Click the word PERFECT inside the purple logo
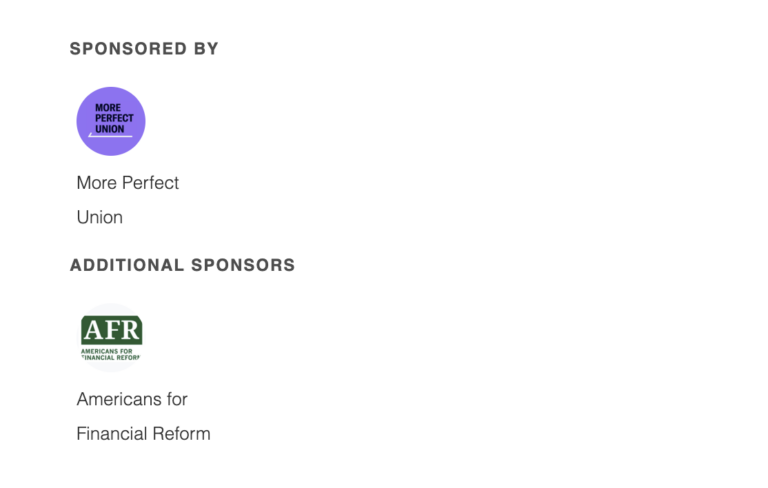Image resolution: width=768 pixels, height=488 pixels. pyautogui.click(x=114, y=118)
